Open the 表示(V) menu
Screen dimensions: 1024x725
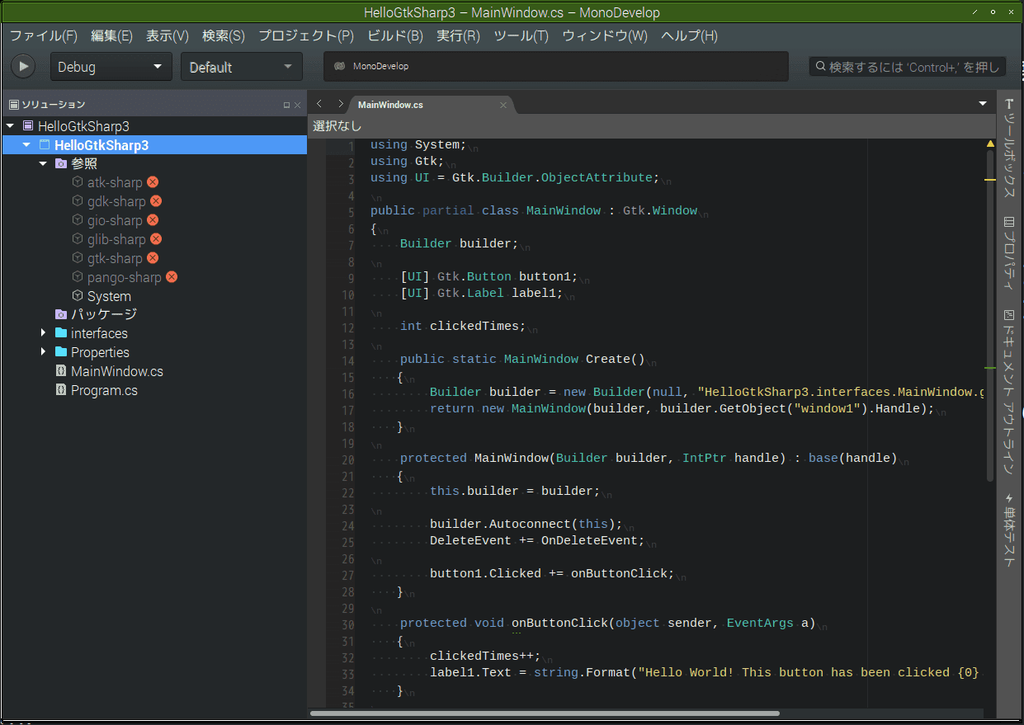point(167,36)
